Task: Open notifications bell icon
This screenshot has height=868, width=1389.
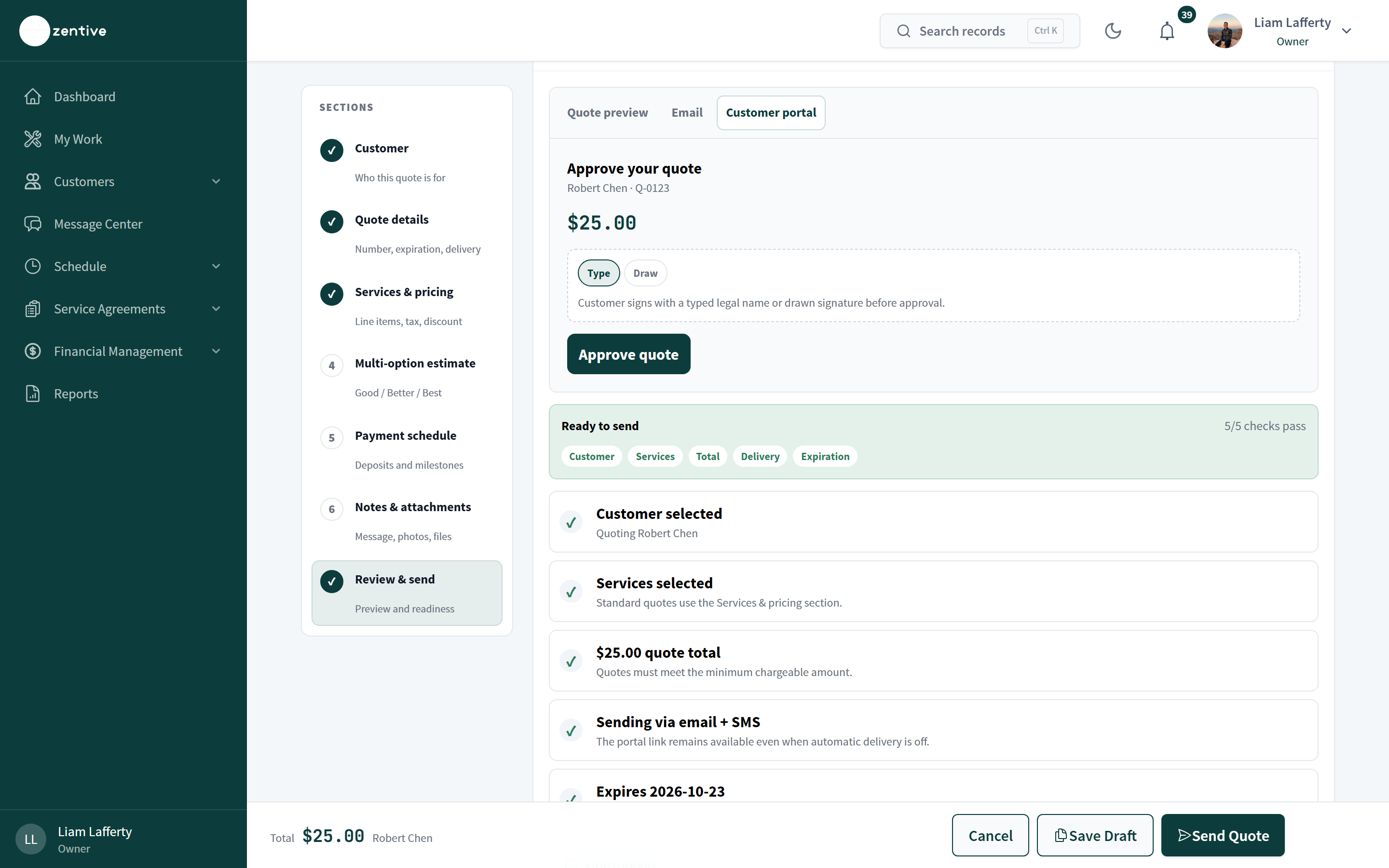Action: pos(1167,31)
